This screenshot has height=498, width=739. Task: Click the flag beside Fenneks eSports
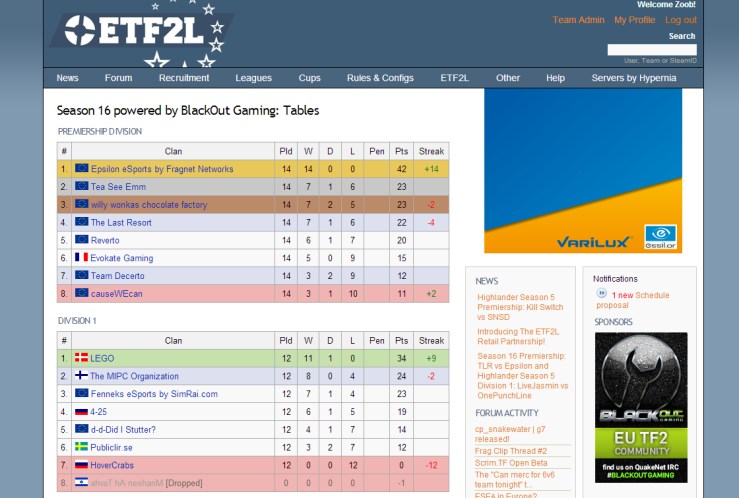tap(82, 393)
